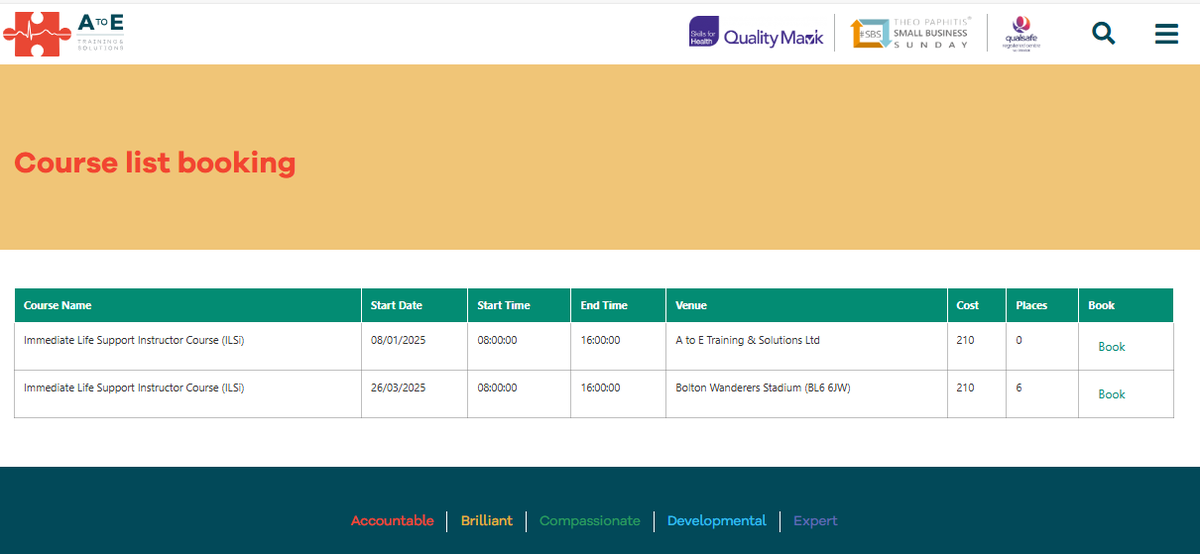This screenshot has height=554, width=1200.
Task: Click places value 0 in first row
Action: (1019, 340)
